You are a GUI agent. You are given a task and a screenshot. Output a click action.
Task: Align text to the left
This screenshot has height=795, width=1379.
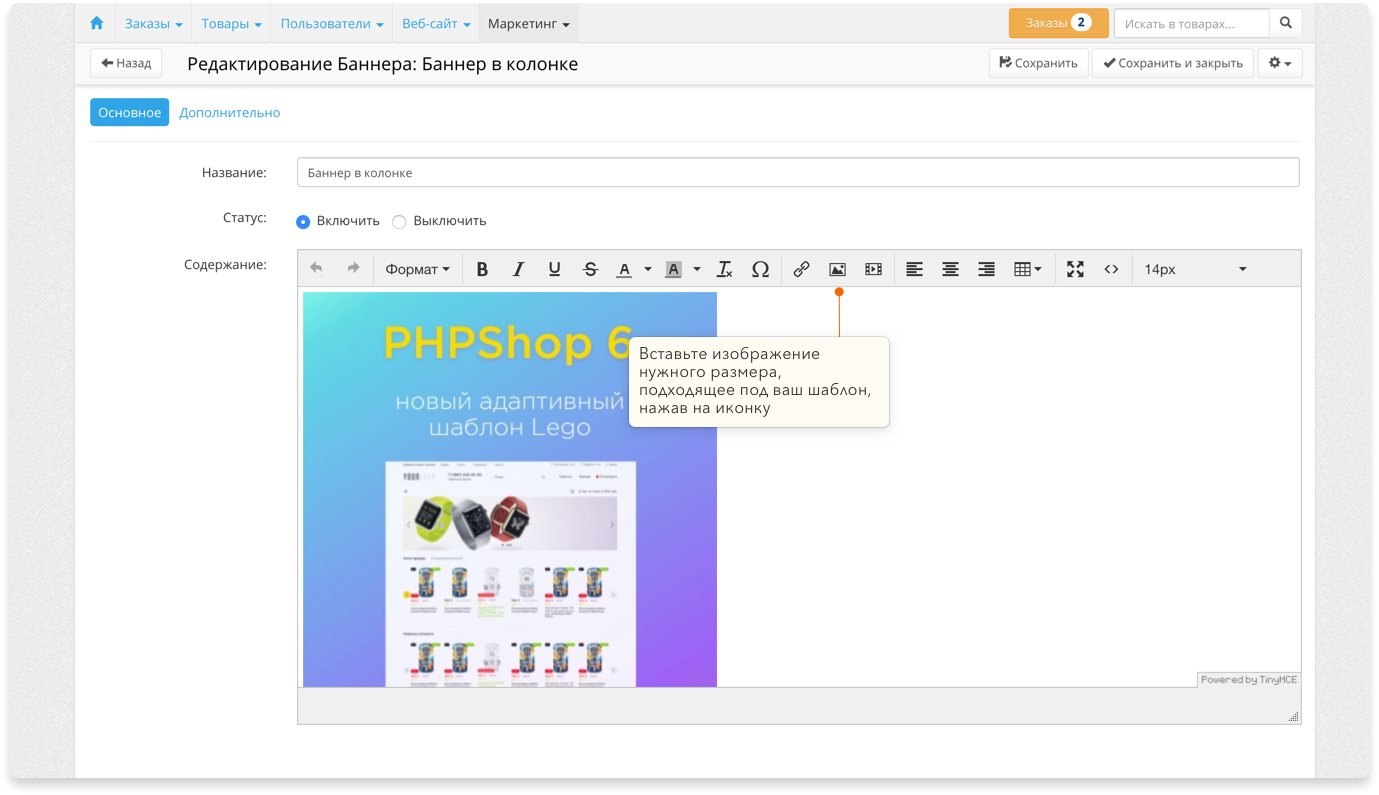pyautogui.click(x=914, y=269)
